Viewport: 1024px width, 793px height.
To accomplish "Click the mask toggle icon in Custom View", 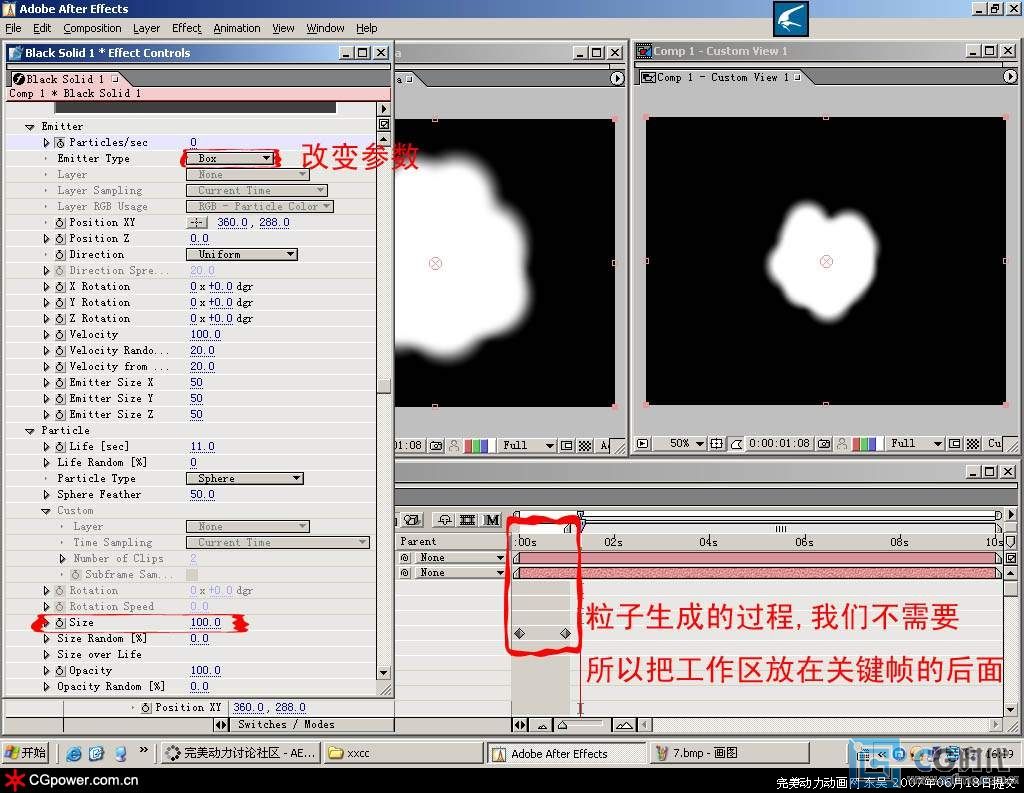I will point(737,444).
